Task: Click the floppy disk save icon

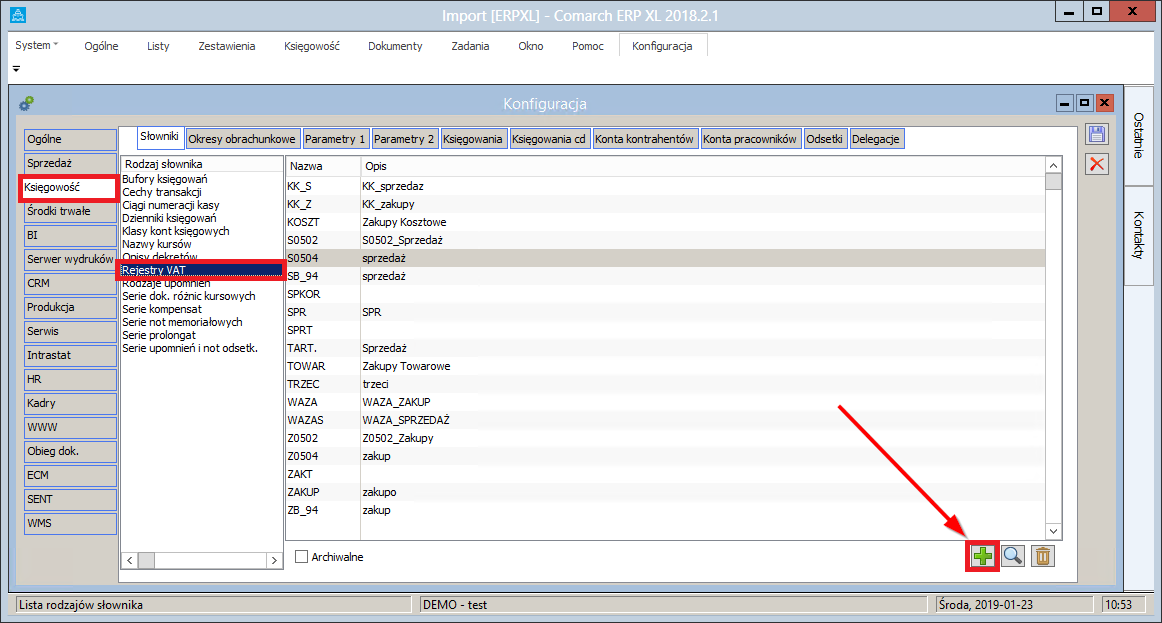Action: pos(1097,135)
